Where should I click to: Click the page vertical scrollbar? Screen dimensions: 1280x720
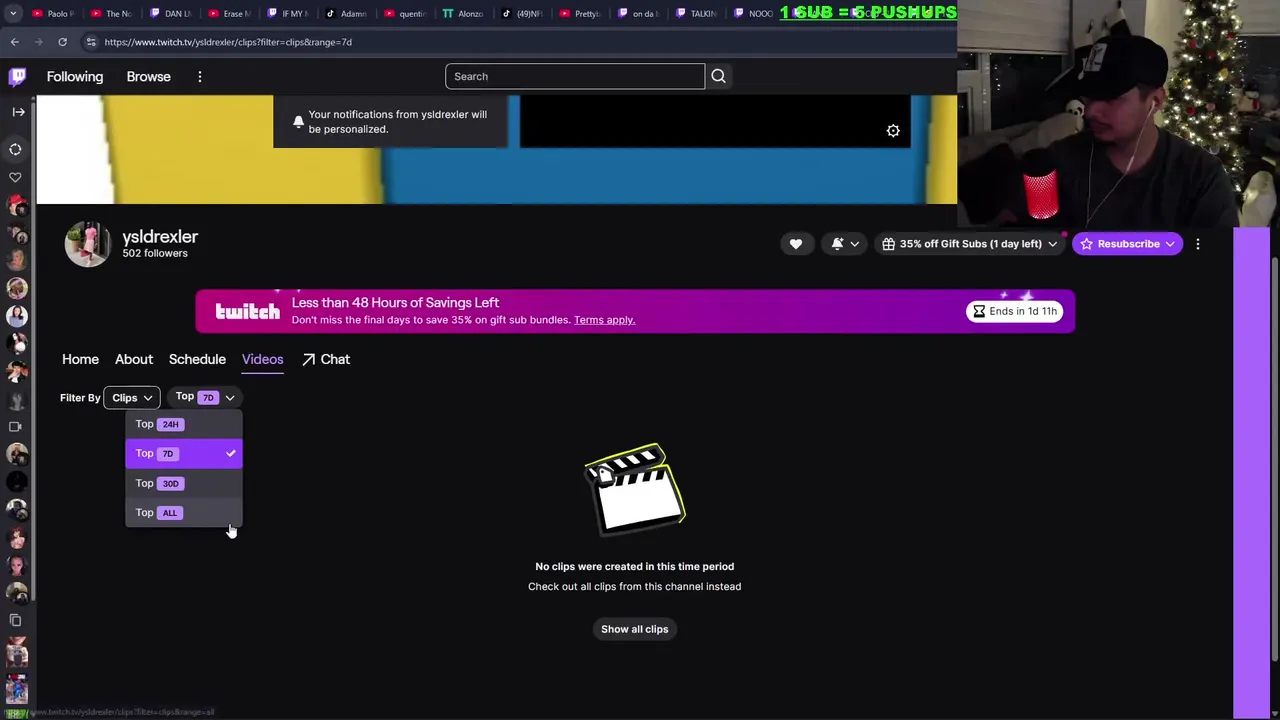[x=1275, y=459]
